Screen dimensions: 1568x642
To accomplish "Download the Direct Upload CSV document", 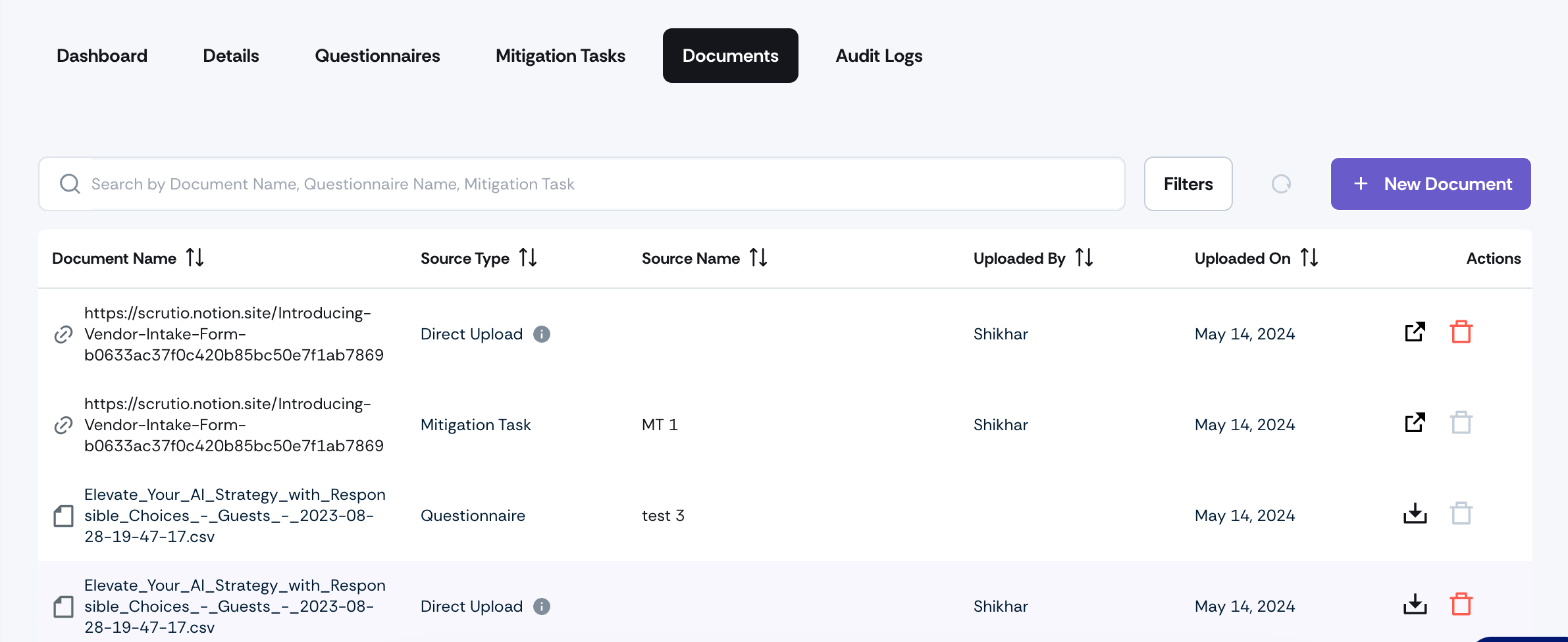I will coord(1415,605).
